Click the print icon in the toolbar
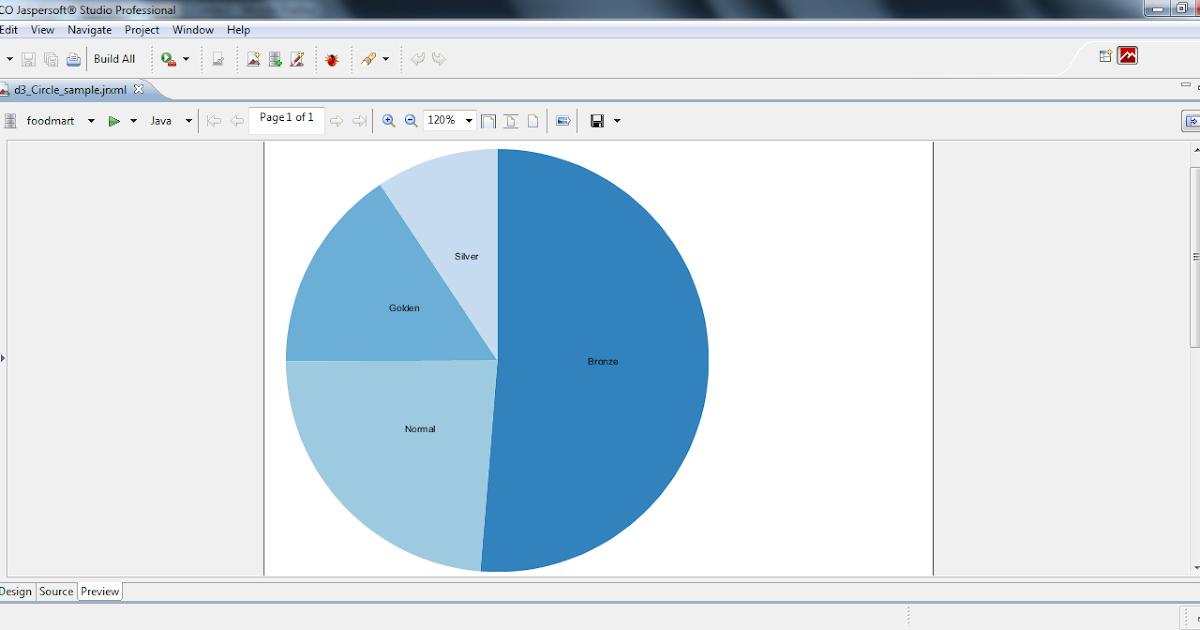Image resolution: width=1200 pixels, height=630 pixels. point(73,58)
